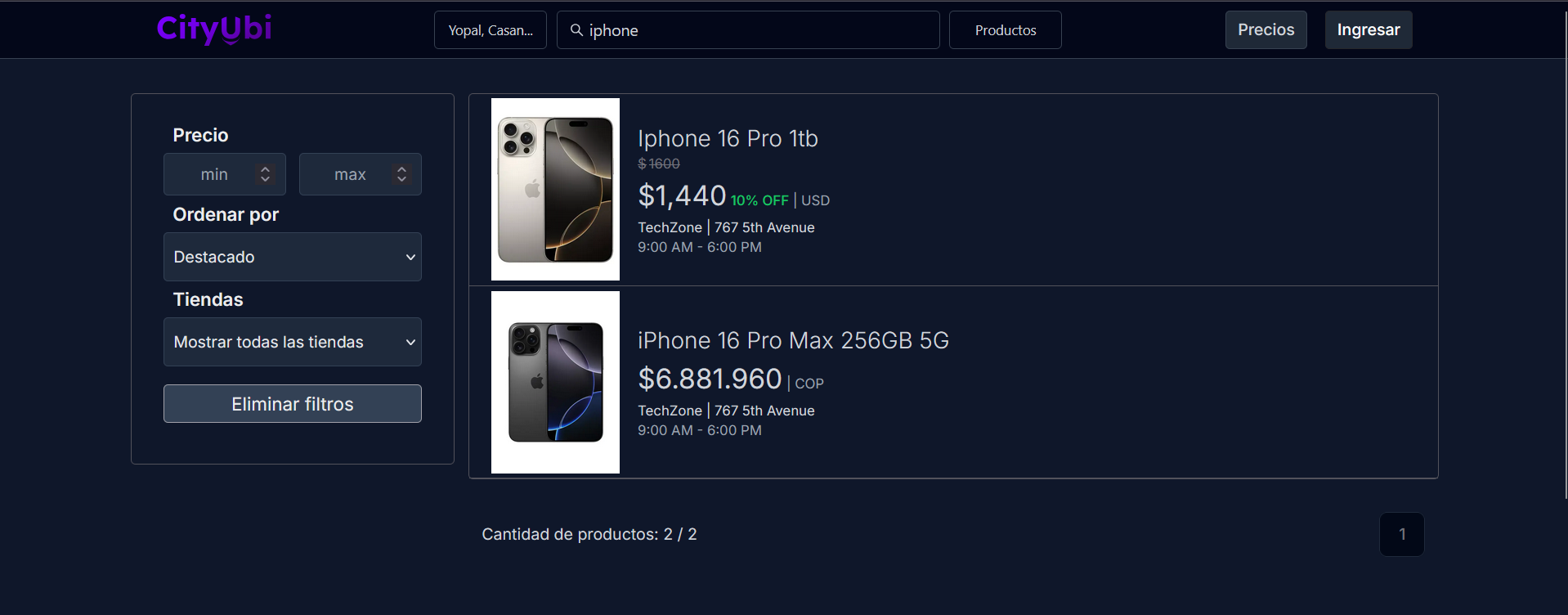Image resolution: width=1568 pixels, height=615 pixels.
Task: Open the Precios page
Action: point(1266,30)
